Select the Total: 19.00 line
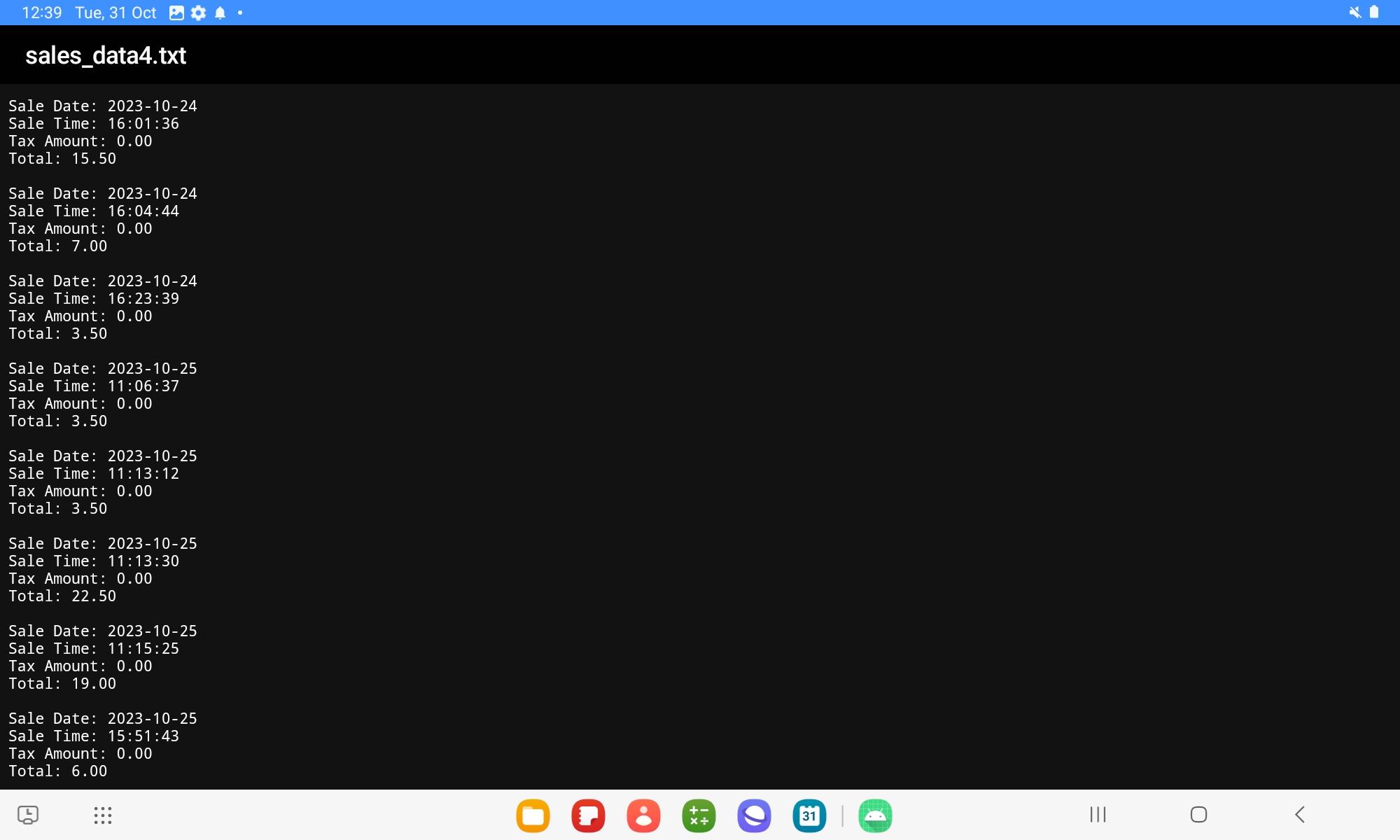The height and width of the screenshot is (840, 1400). pyautogui.click(x=62, y=684)
